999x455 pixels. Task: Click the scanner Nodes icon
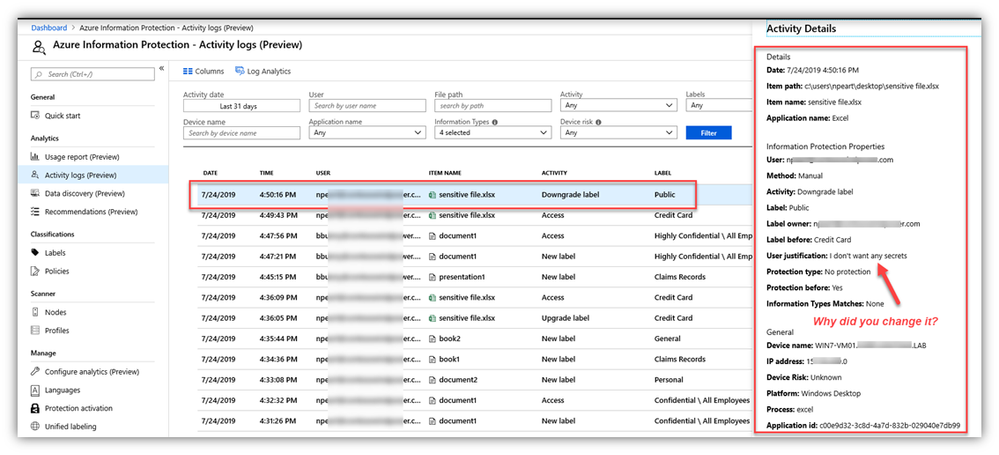coord(35,312)
